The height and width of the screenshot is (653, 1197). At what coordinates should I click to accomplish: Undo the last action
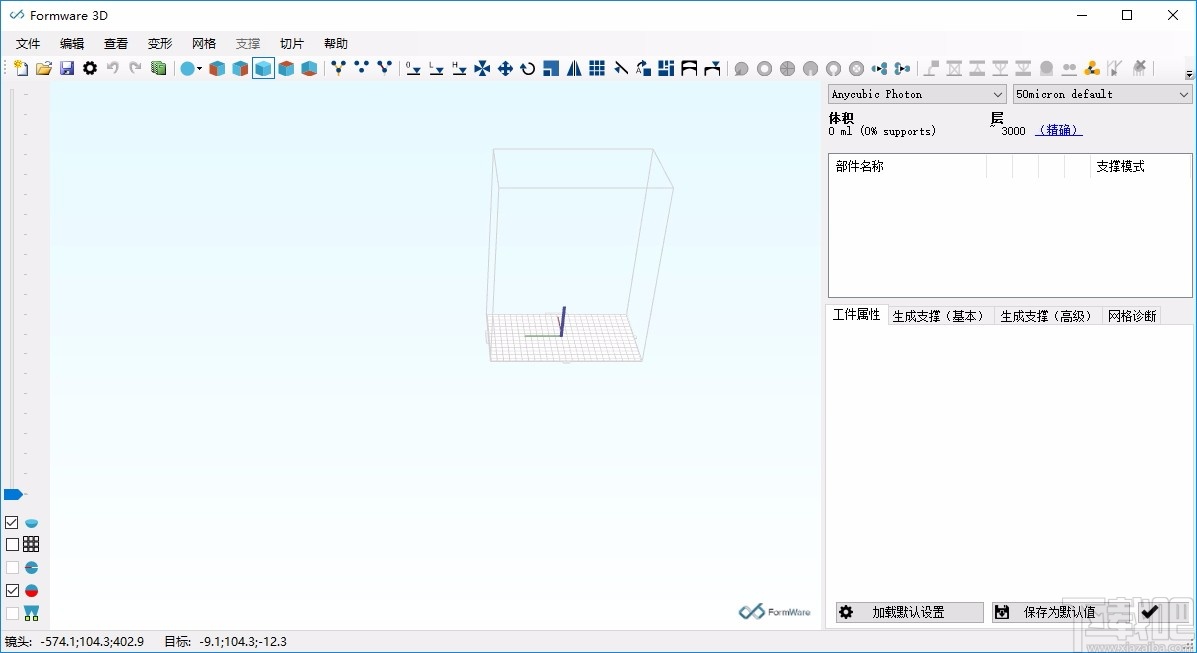pos(111,68)
